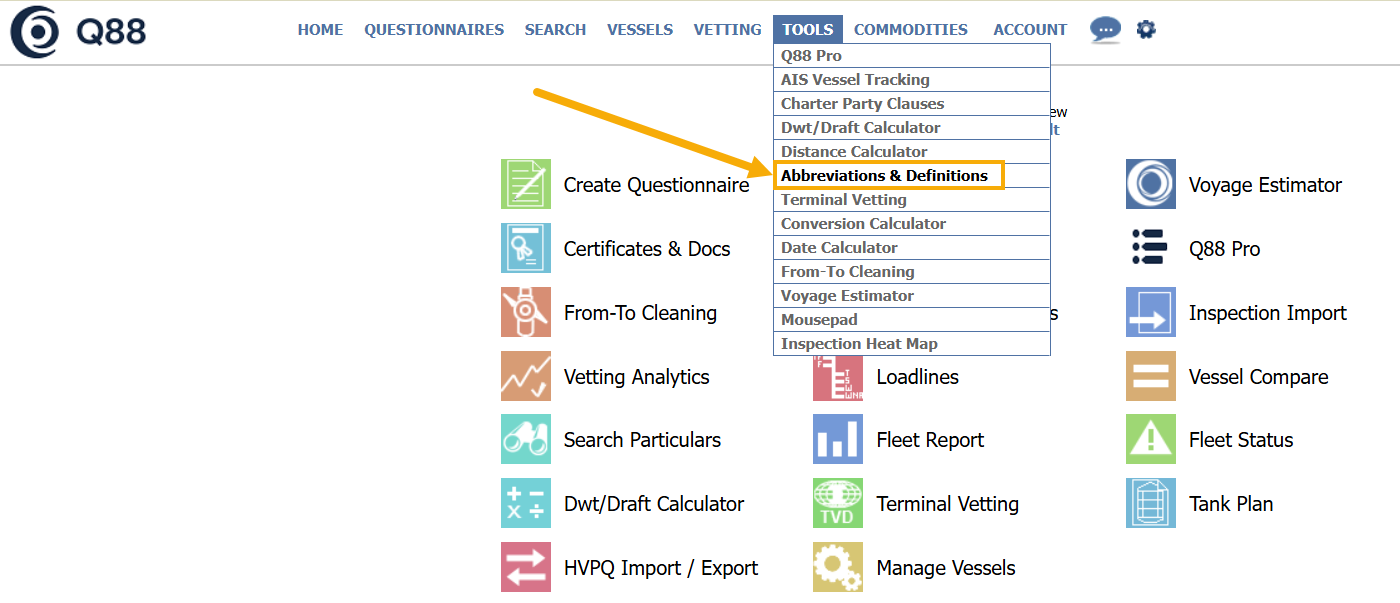Click the chat bubble icon in header
Image resolution: width=1400 pixels, height=603 pixels.
1105,30
